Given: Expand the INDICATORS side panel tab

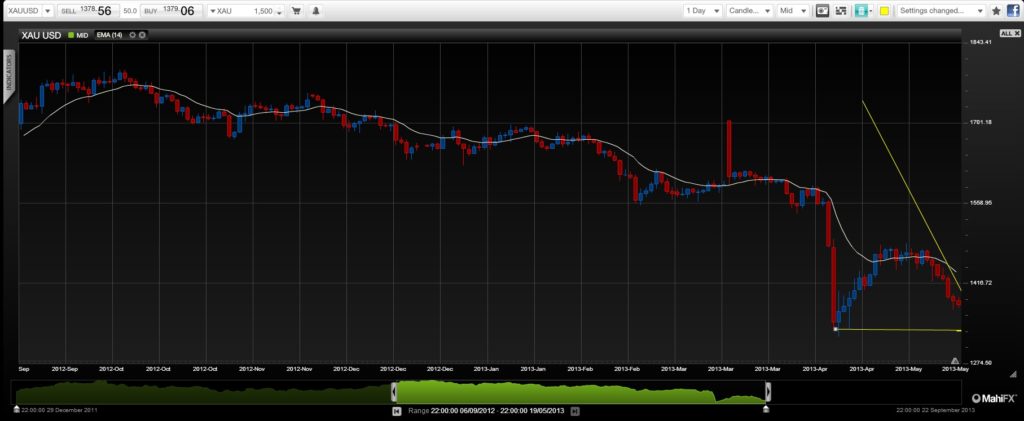Looking at the screenshot, I should point(9,76).
